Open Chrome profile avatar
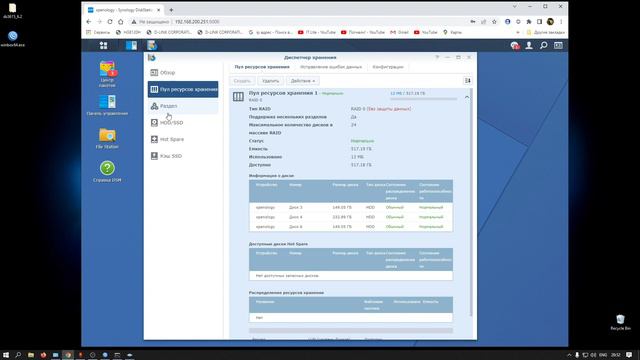Viewport: 640px width, 360px height. point(550,22)
